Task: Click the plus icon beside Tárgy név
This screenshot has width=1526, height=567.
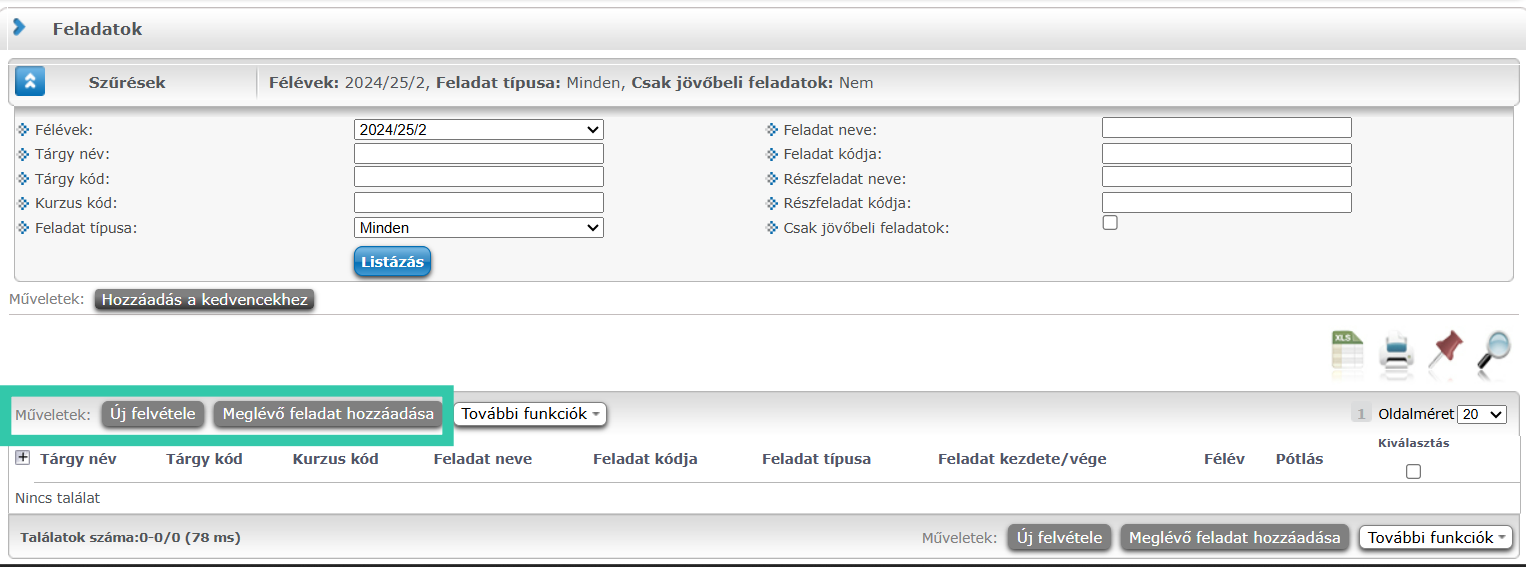Action: (x=23, y=458)
